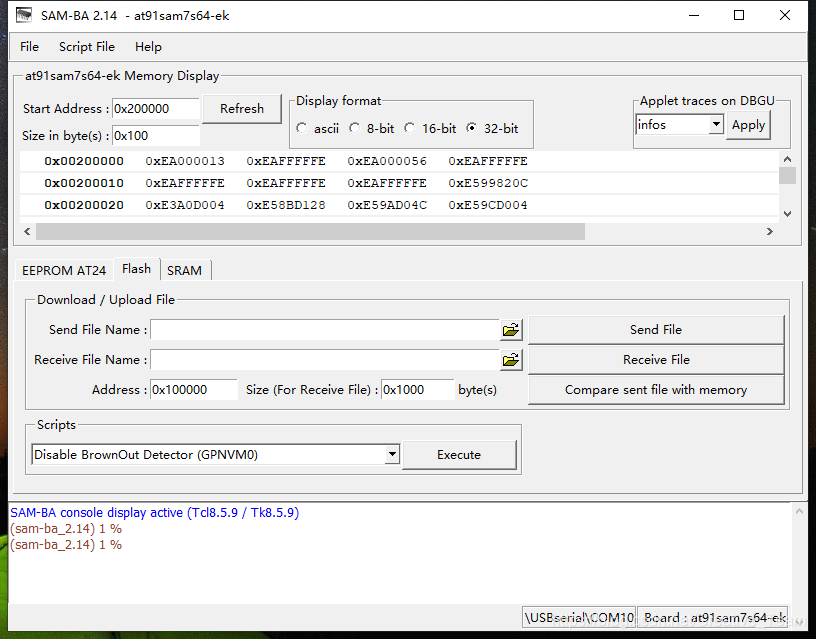Open the Help menu
This screenshot has height=639, width=816.
(148, 47)
